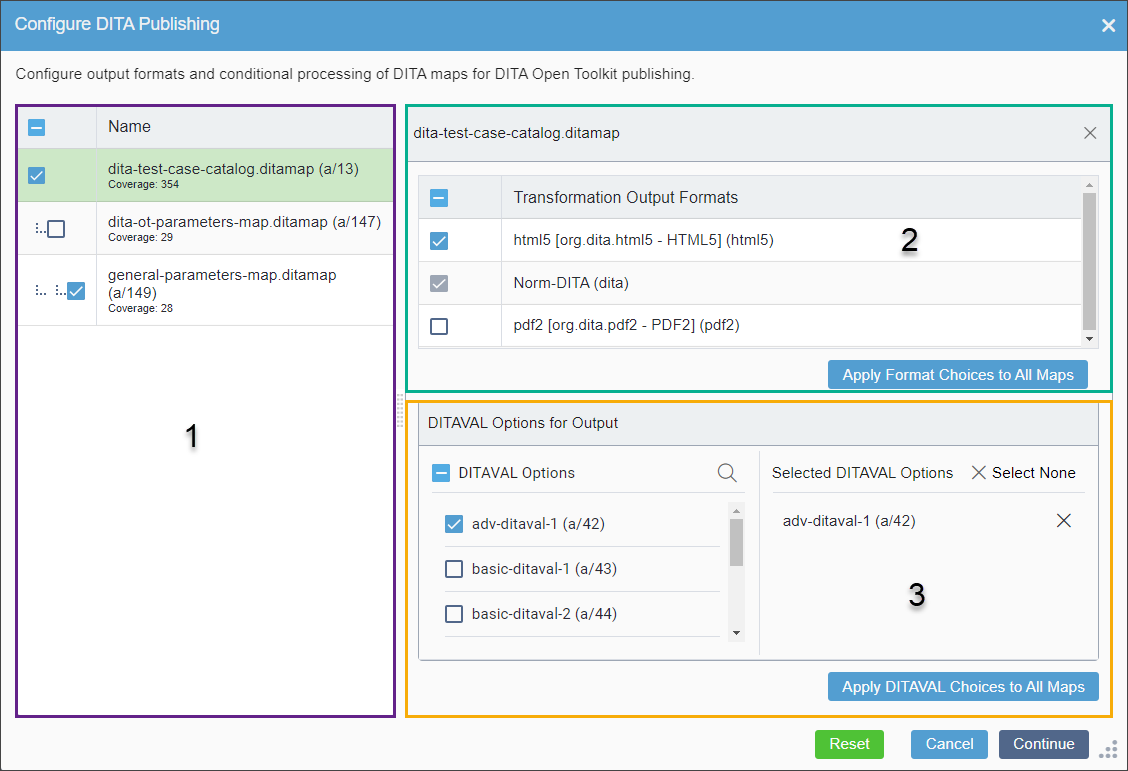Remove adv-ditaval-1 from selected DITAVAL options
Viewport: 1128px width, 771px height.
click(x=1063, y=521)
